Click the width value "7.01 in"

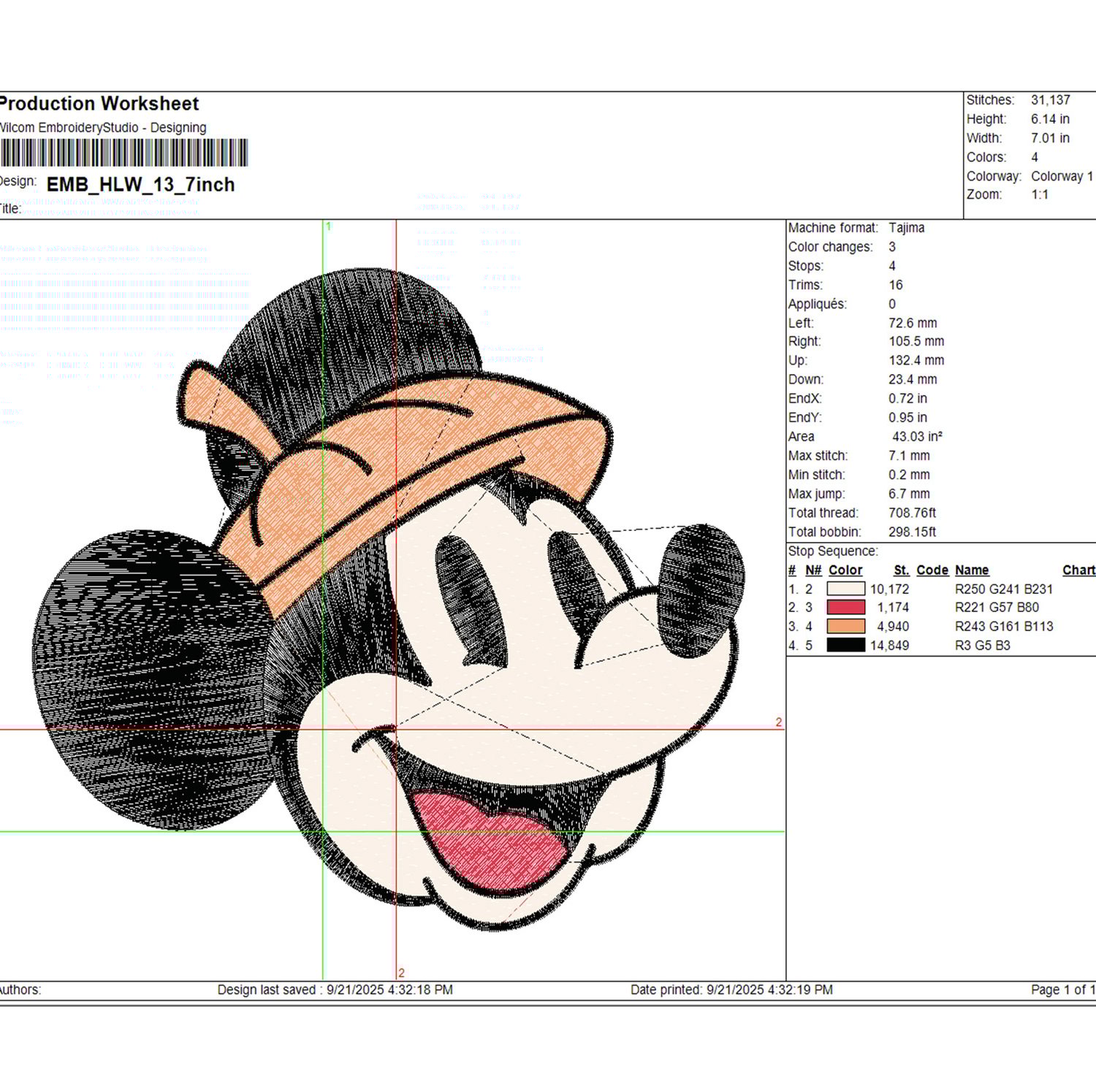point(1050,138)
